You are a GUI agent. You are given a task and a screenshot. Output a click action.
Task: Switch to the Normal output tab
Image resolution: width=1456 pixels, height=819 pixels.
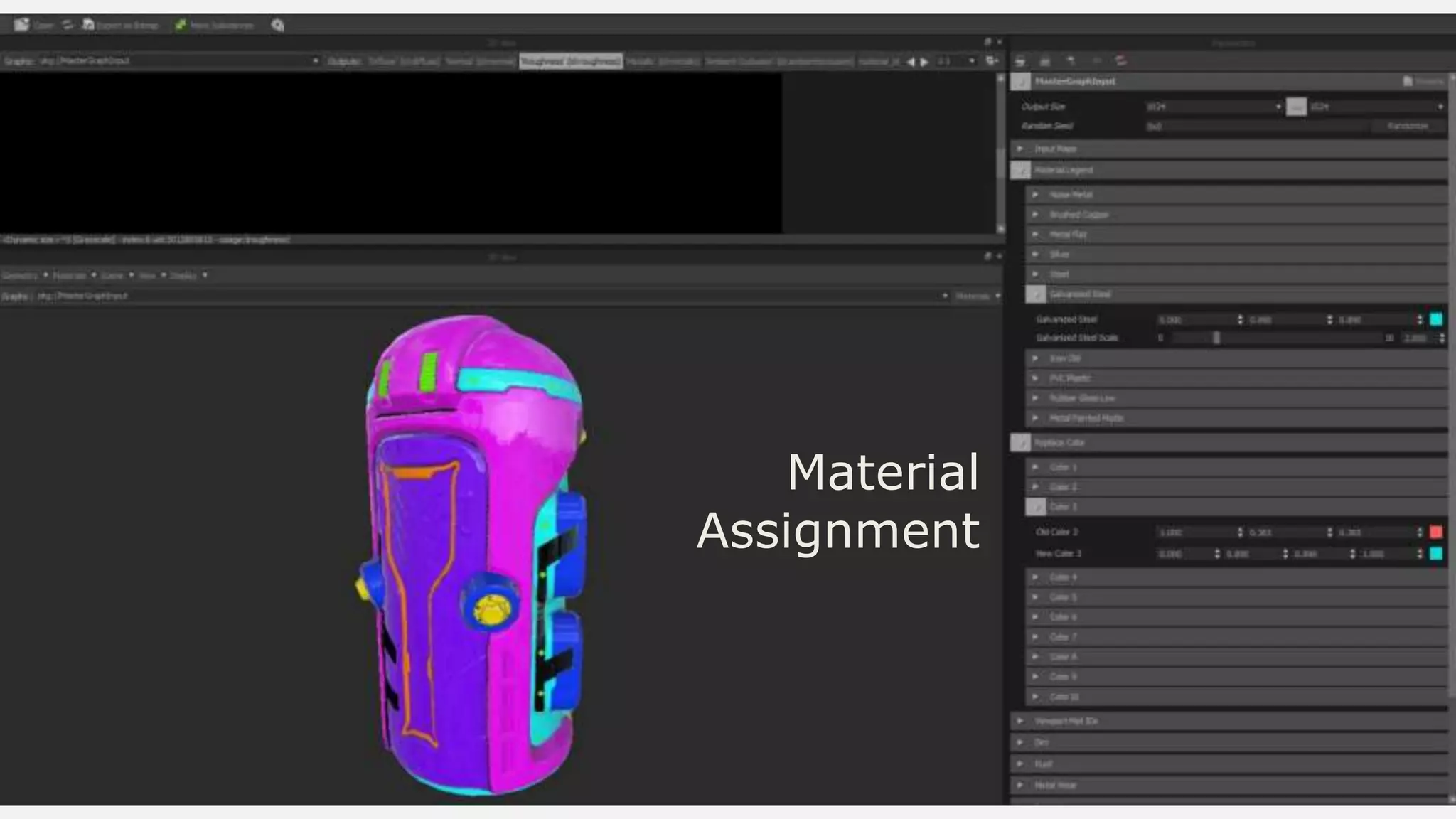coord(480,62)
